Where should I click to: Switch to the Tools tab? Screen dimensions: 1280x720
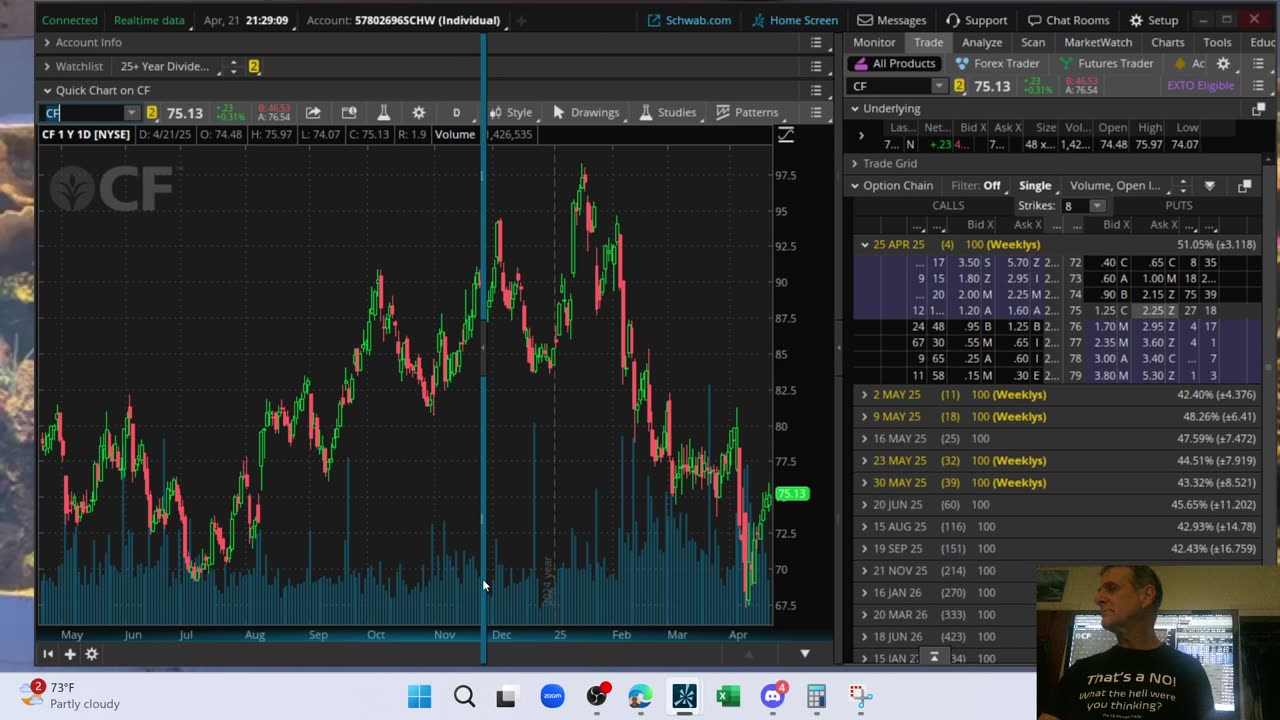point(1217,42)
